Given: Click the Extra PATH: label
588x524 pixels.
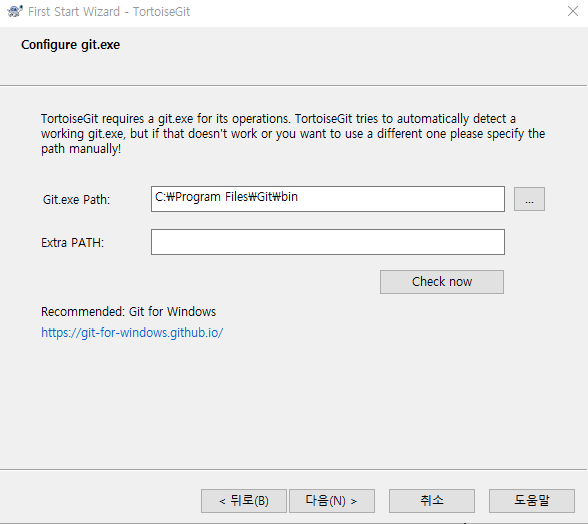Looking at the screenshot, I should coord(72,243).
